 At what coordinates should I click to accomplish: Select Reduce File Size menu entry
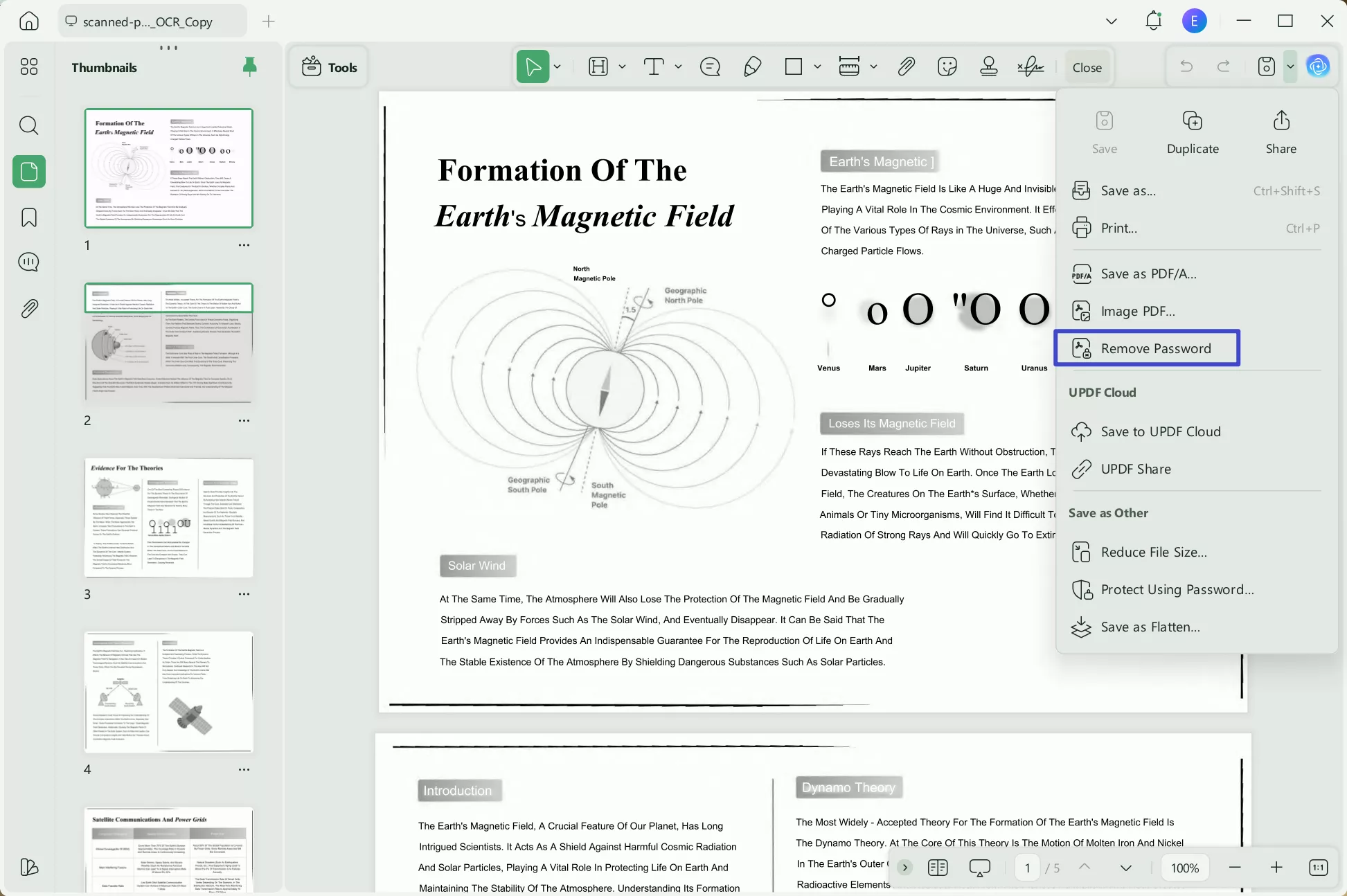pos(1153,552)
